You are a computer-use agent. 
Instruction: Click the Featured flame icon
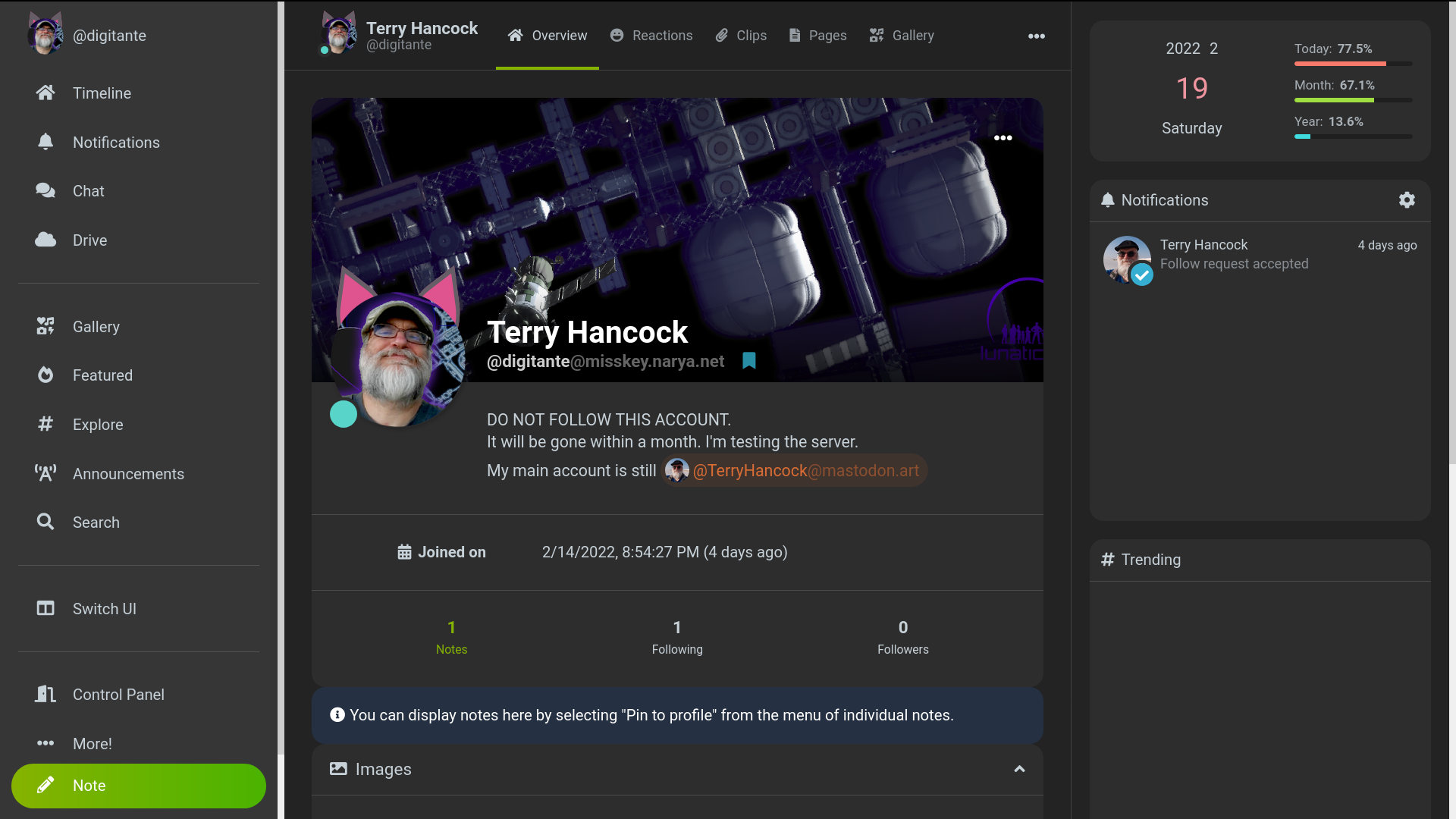45,375
